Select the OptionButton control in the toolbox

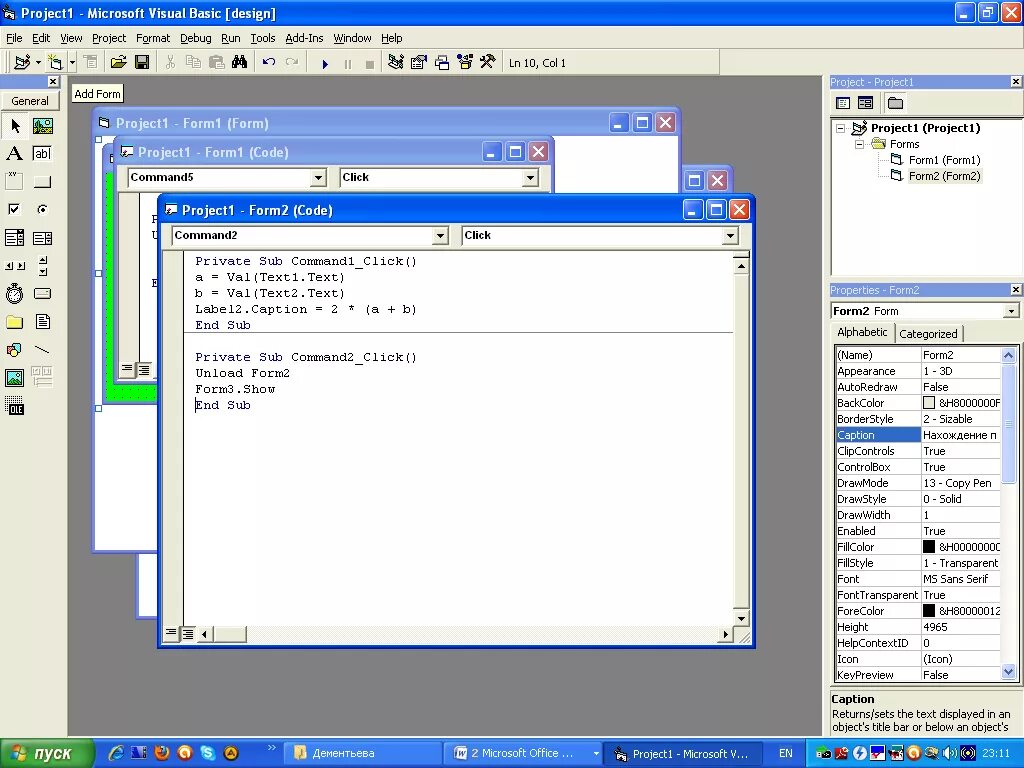(x=42, y=209)
